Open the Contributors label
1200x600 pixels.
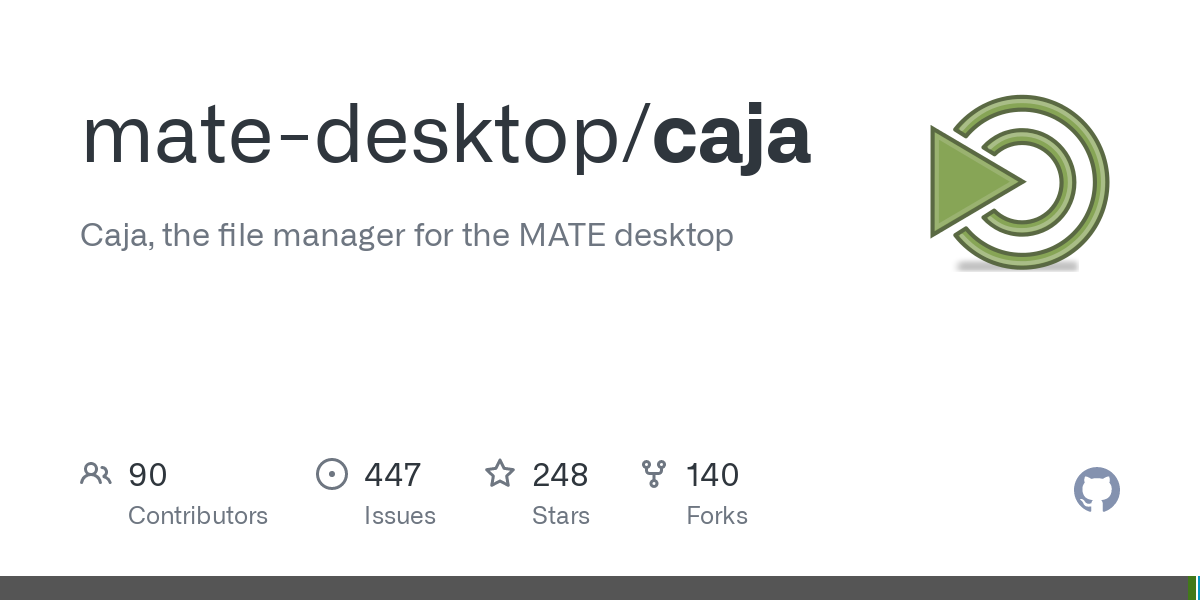click(x=198, y=516)
